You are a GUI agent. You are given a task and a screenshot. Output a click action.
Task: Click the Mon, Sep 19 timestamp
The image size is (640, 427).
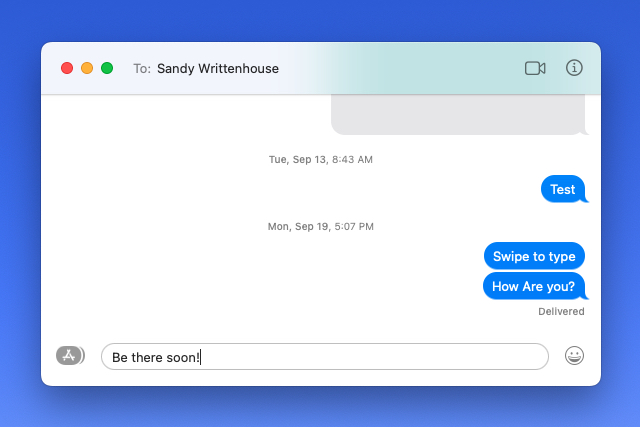pyautogui.click(x=320, y=227)
